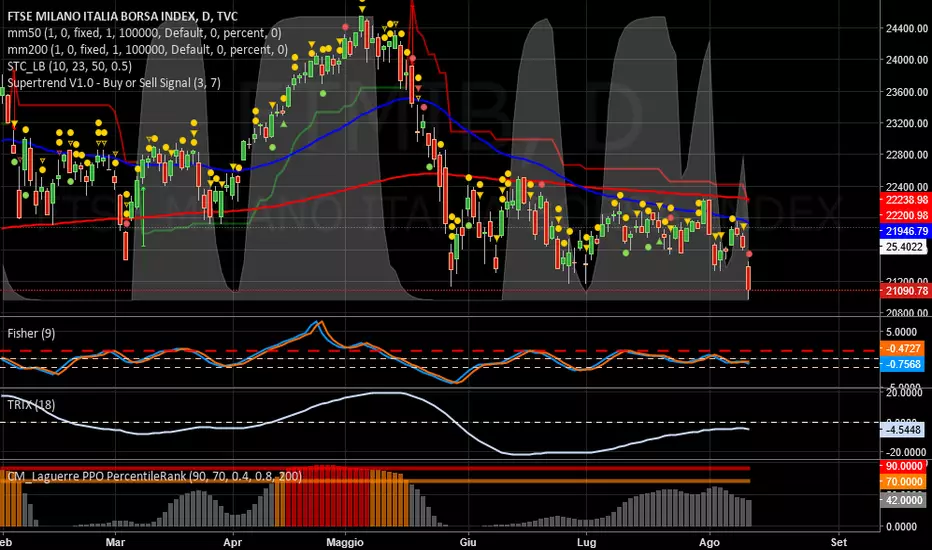Select the Supertrend V1.0 indicator legend
This screenshot has width=932, height=550.
(114, 83)
